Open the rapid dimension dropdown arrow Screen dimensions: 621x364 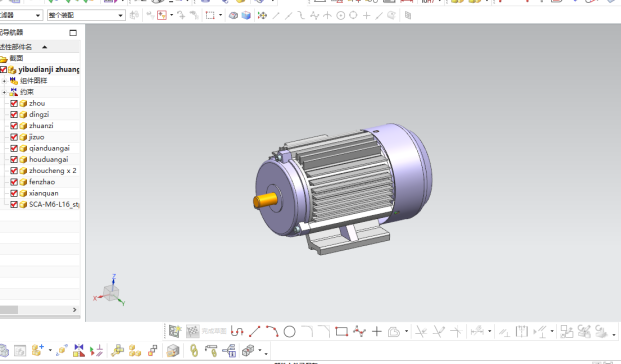pos(490,331)
